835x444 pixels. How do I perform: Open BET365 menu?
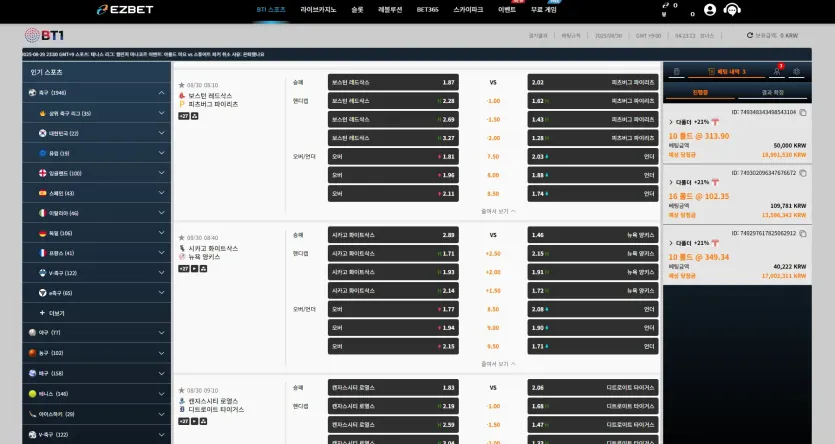point(428,10)
